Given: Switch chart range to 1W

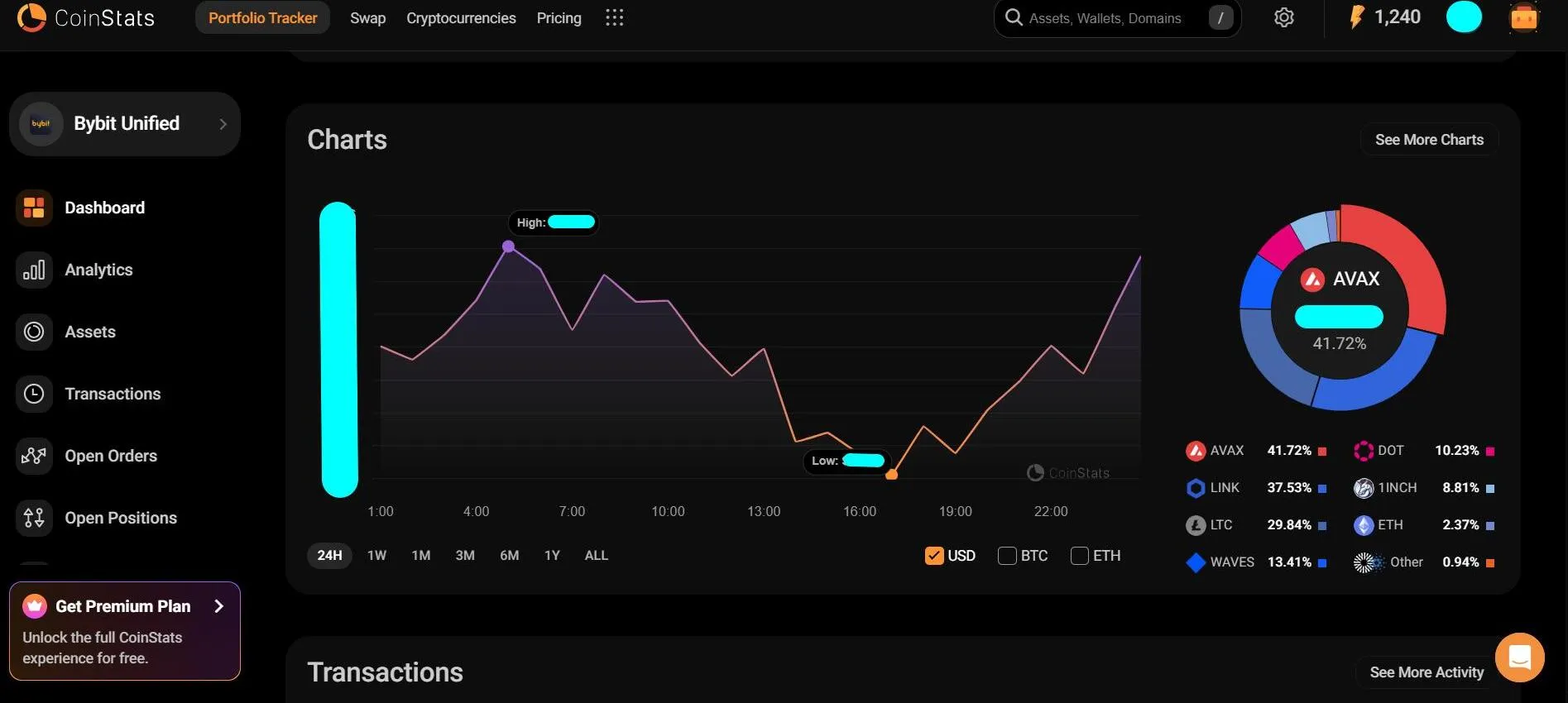Looking at the screenshot, I should 376,556.
